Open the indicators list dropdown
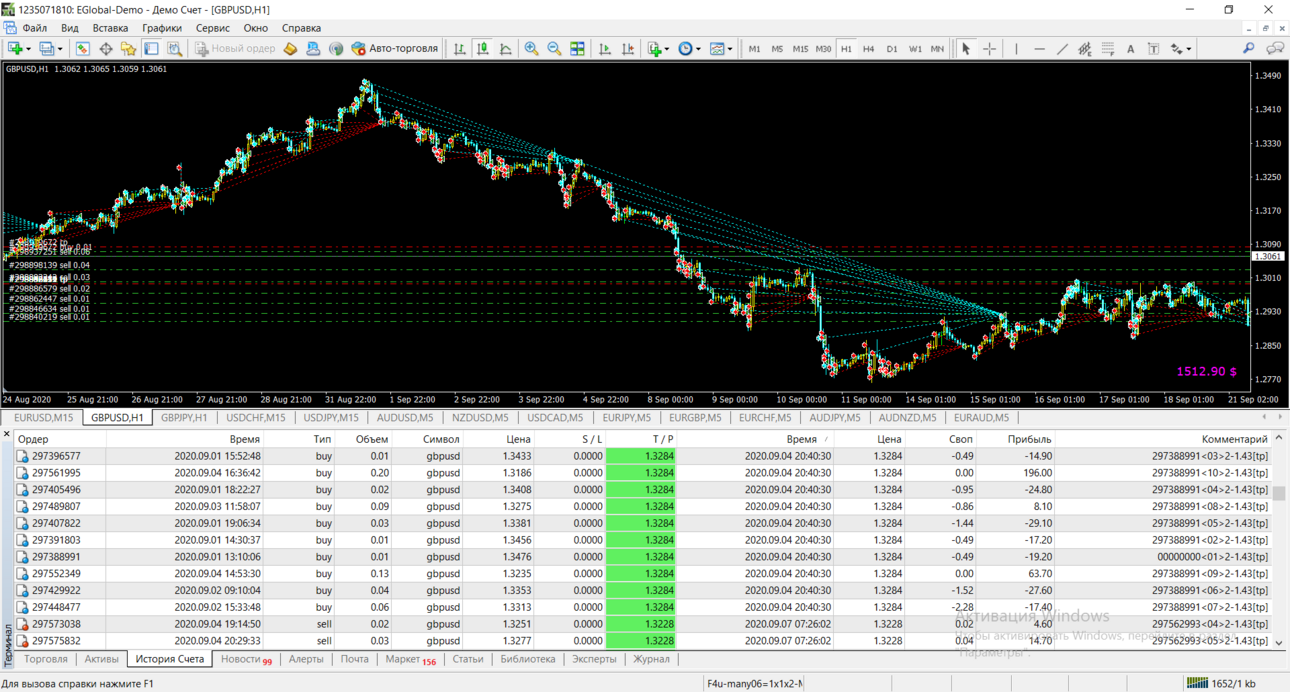Image resolution: width=1290 pixels, height=692 pixels. (656, 48)
